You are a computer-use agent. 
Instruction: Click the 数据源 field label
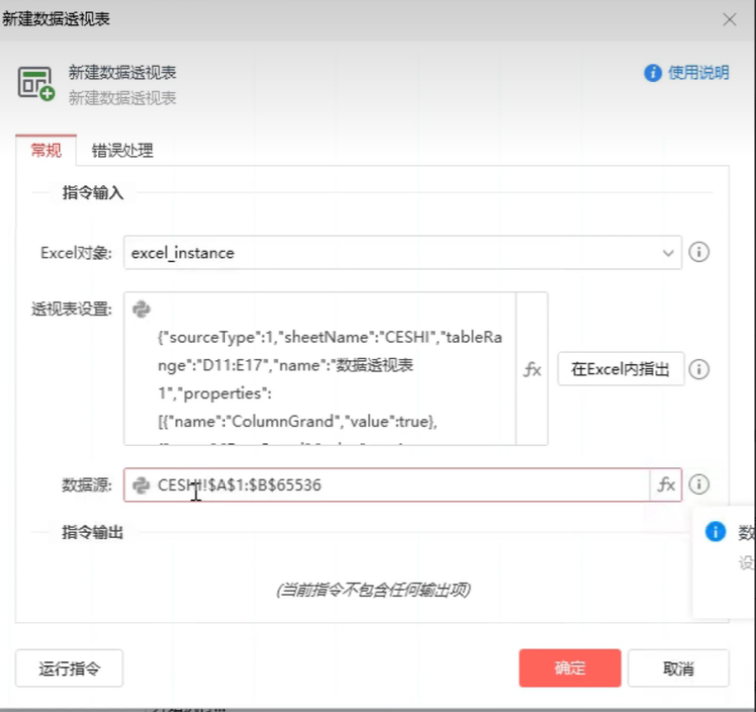87,485
